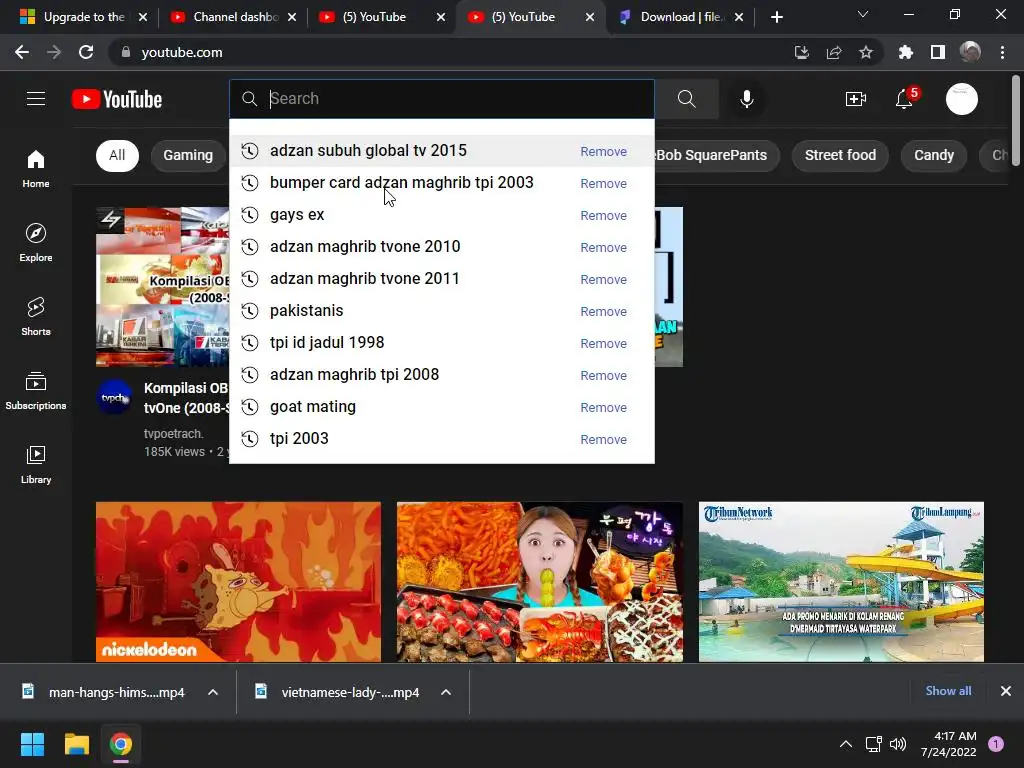This screenshot has width=1024, height=768.
Task: Click the browser Back arrow
Action: click(x=22, y=52)
